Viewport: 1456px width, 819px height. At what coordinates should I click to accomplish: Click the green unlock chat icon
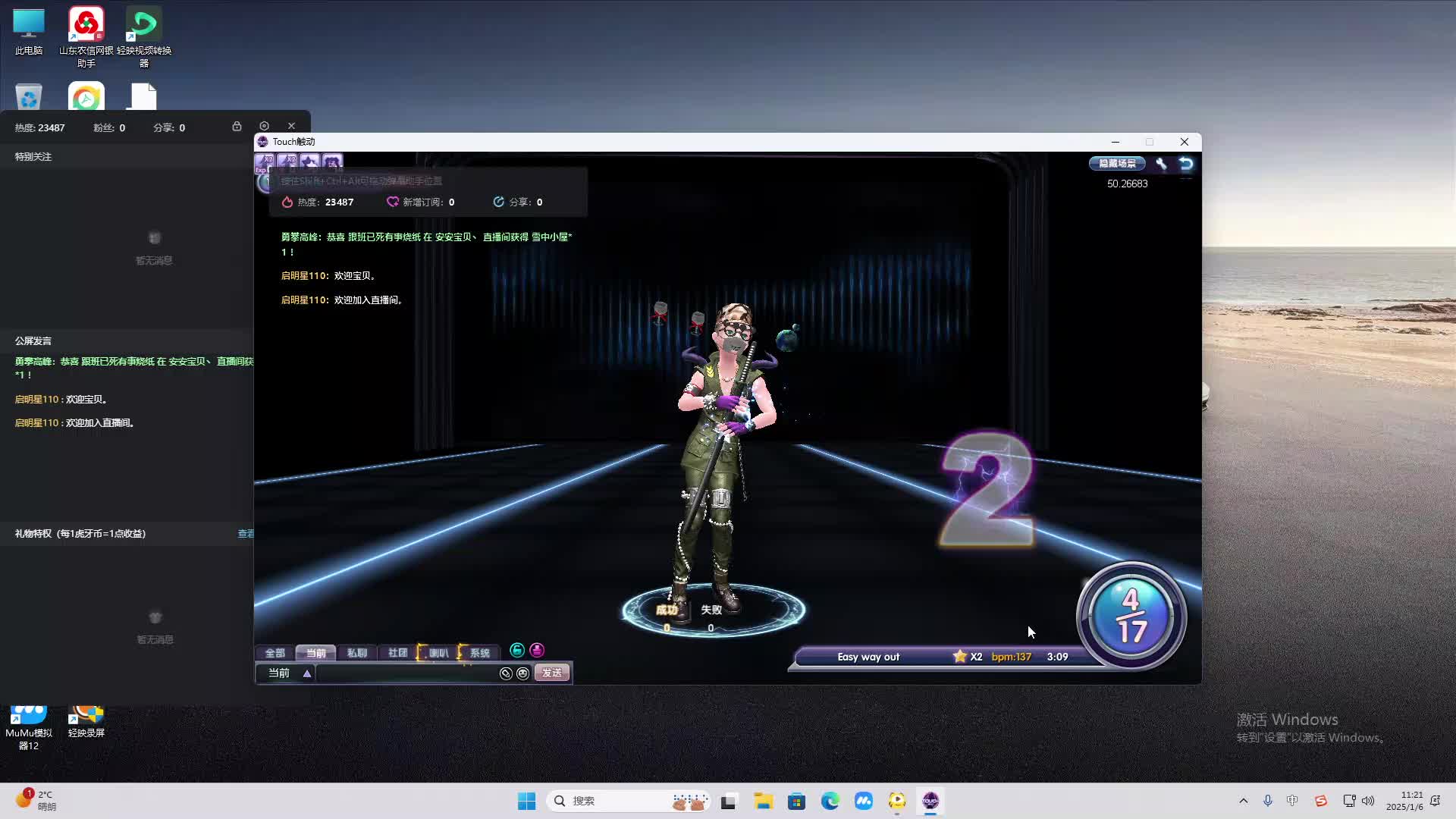coord(517,650)
